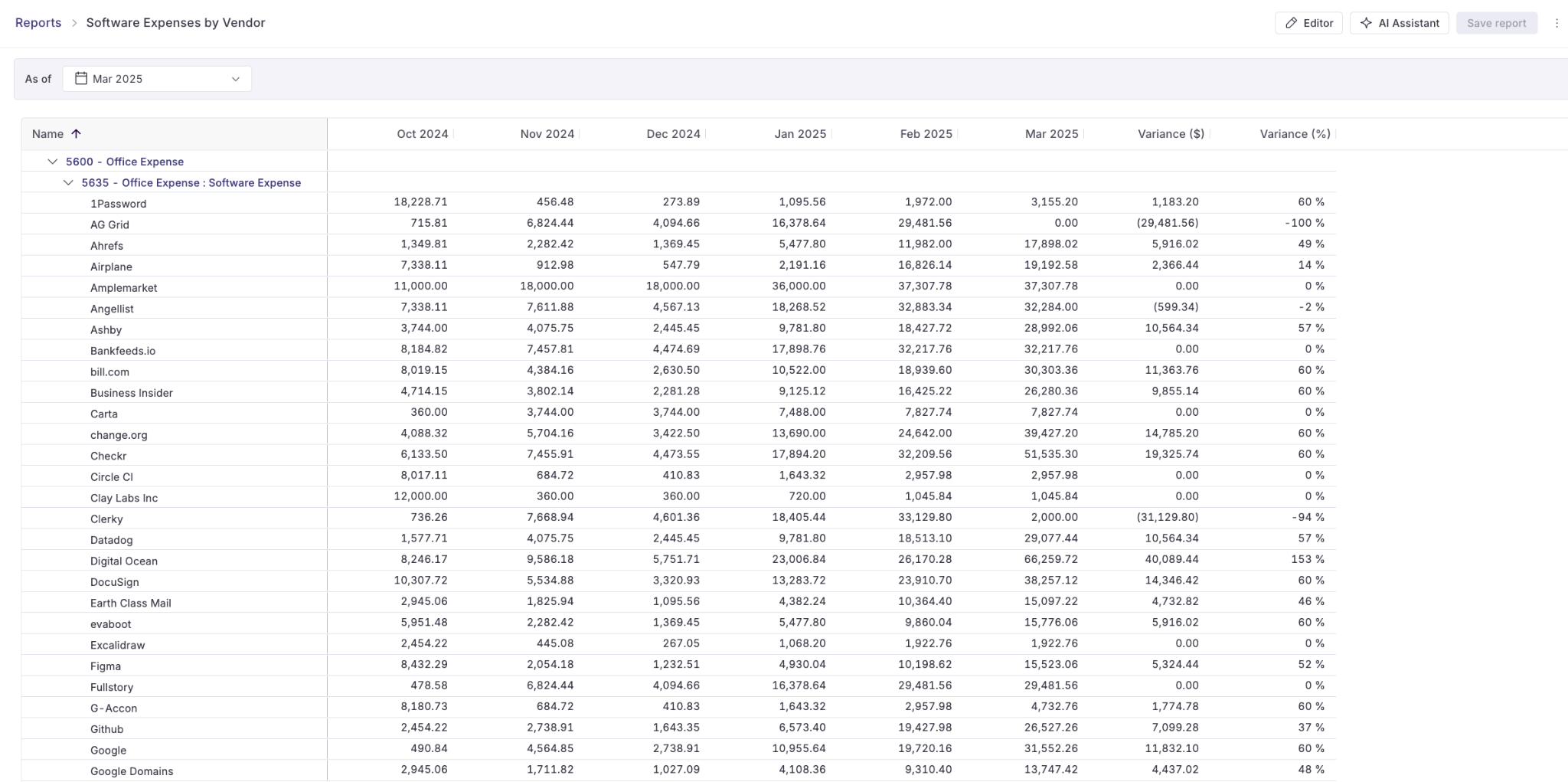The width and height of the screenshot is (1568, 782).
Task: Select the evaboot vendor name
Action: coord(111,624)
